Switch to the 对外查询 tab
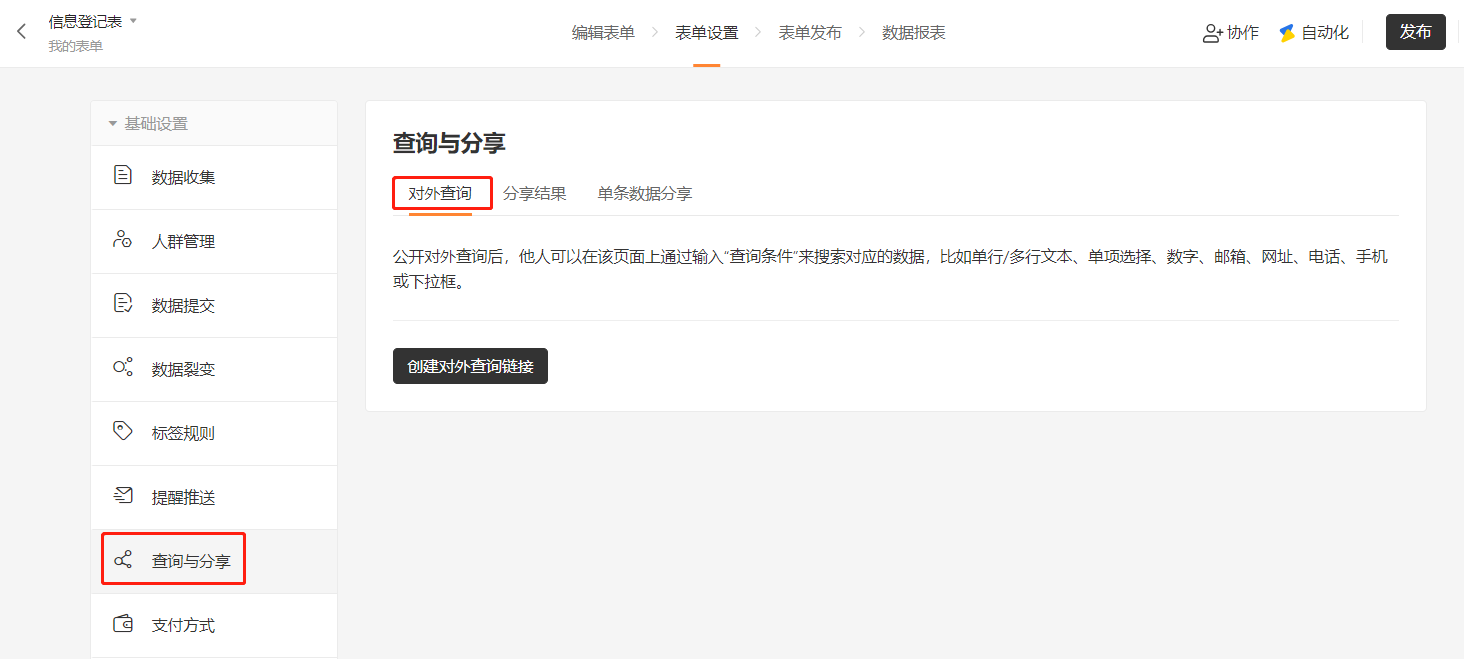 (440, 194)
